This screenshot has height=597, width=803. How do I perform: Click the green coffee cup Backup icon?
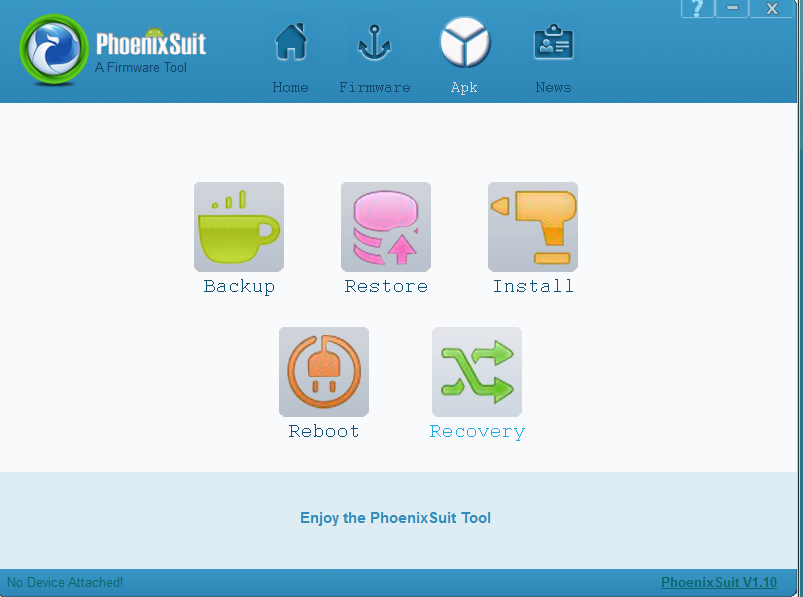pos(239,227)
